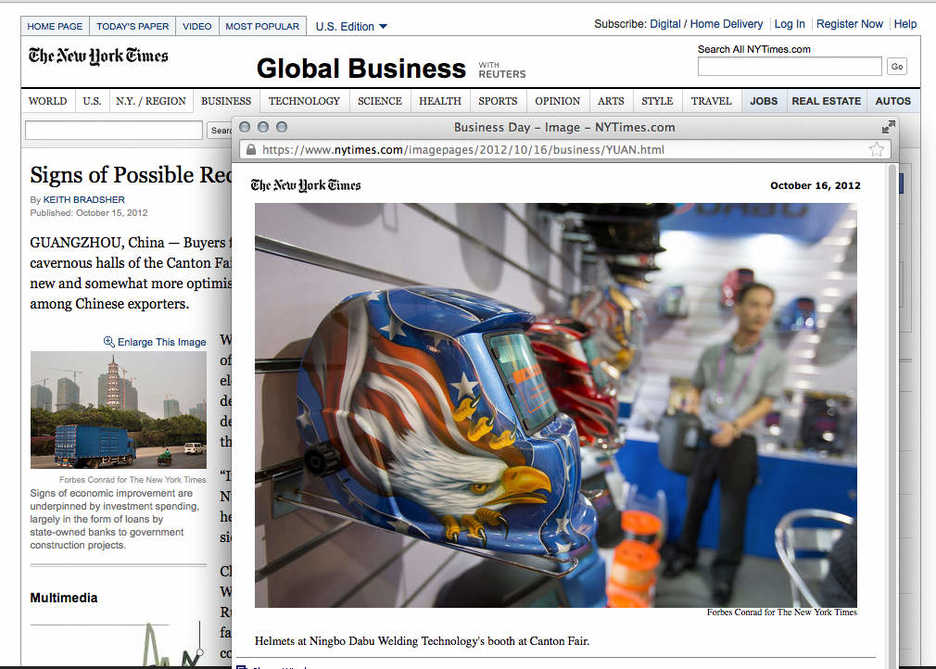Go to the OPINION section
This screenshot has width=936, height=669.
point(558,101)
